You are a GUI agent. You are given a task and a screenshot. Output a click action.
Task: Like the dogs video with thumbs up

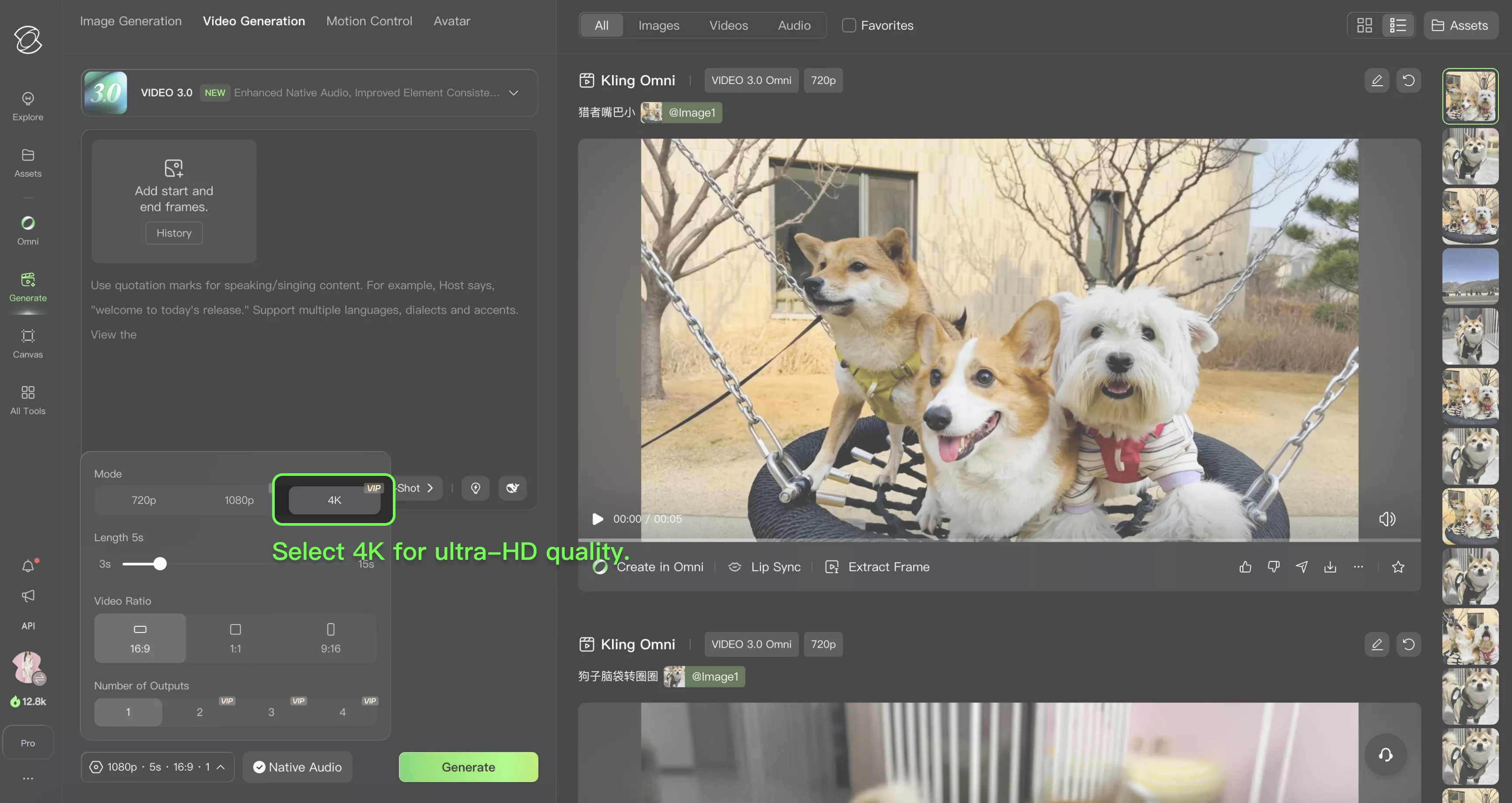(x=1246, y=566)
